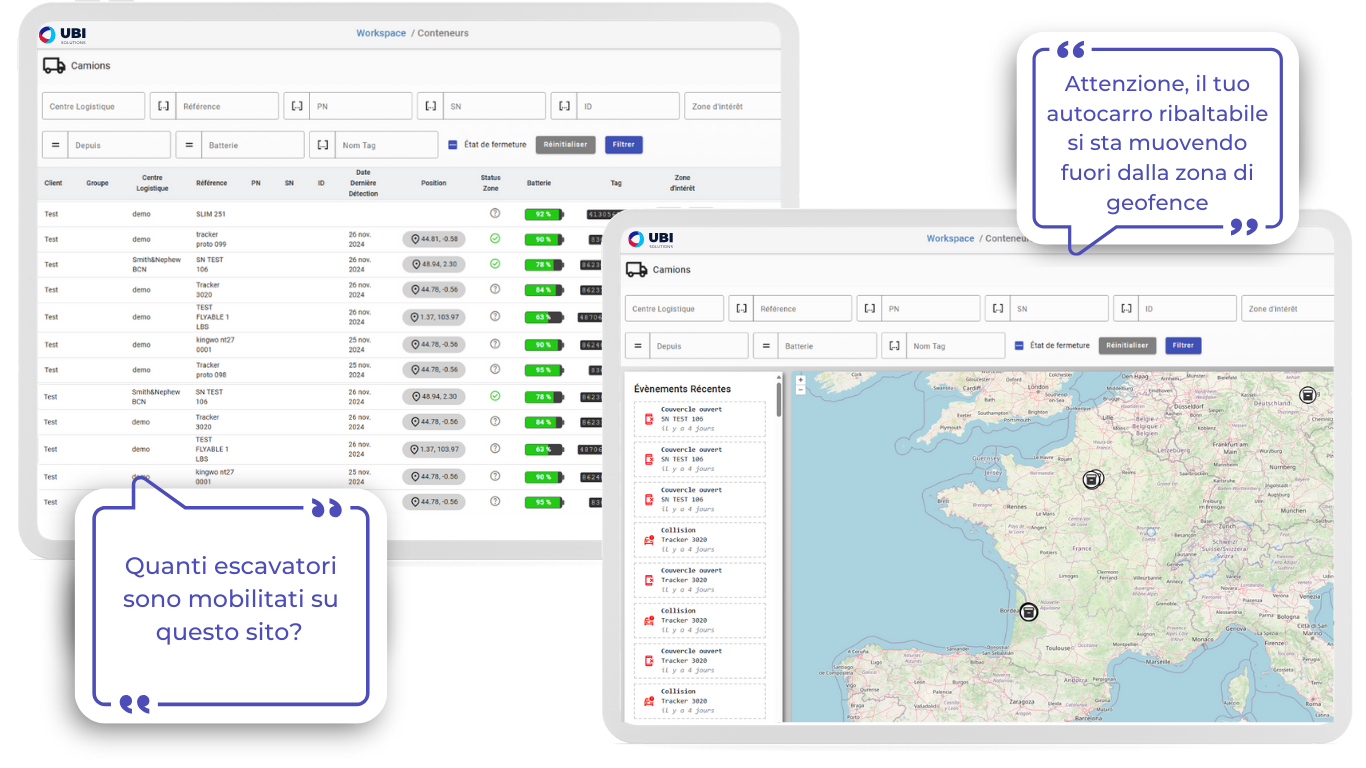This screenshot has width=1366, height=768.
Task: Zoom in the map with plus button
Action: click(x=800, y=380)
